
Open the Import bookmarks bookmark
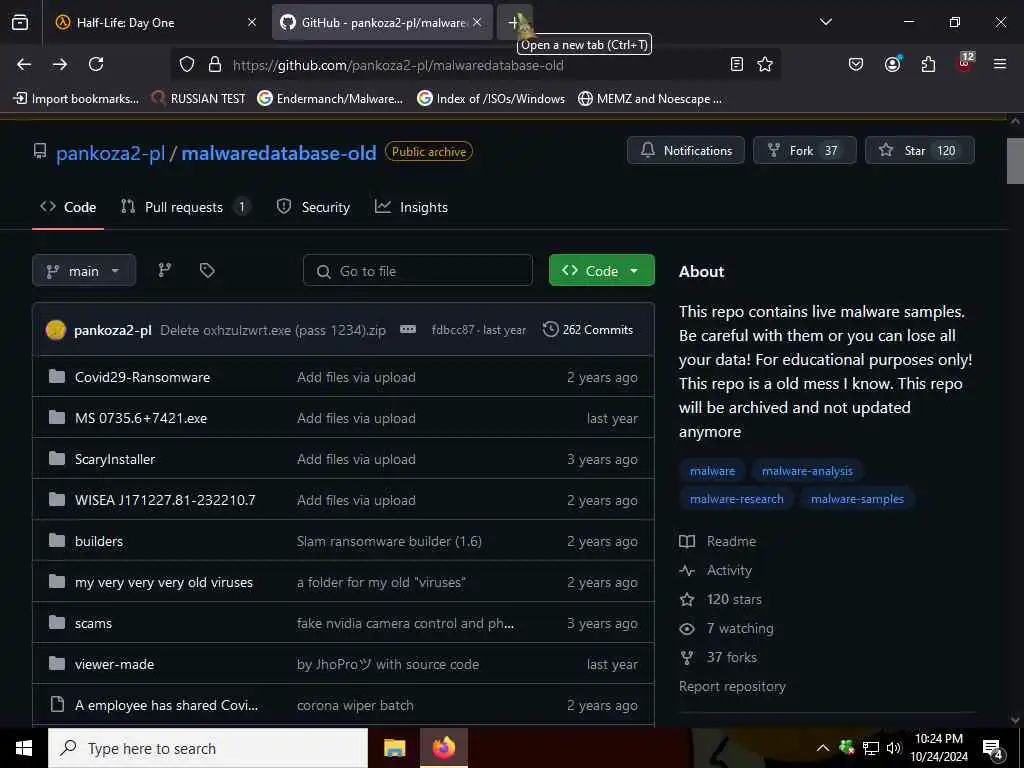click(x=77, y=99)
